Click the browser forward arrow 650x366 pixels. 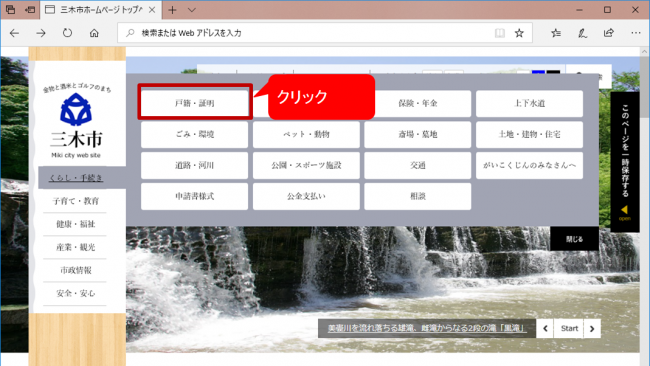(41, 33)
